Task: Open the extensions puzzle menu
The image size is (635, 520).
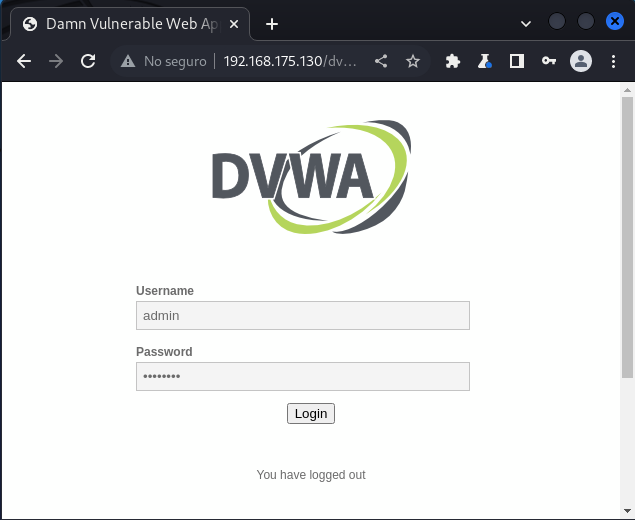Action: pos(452,61)
